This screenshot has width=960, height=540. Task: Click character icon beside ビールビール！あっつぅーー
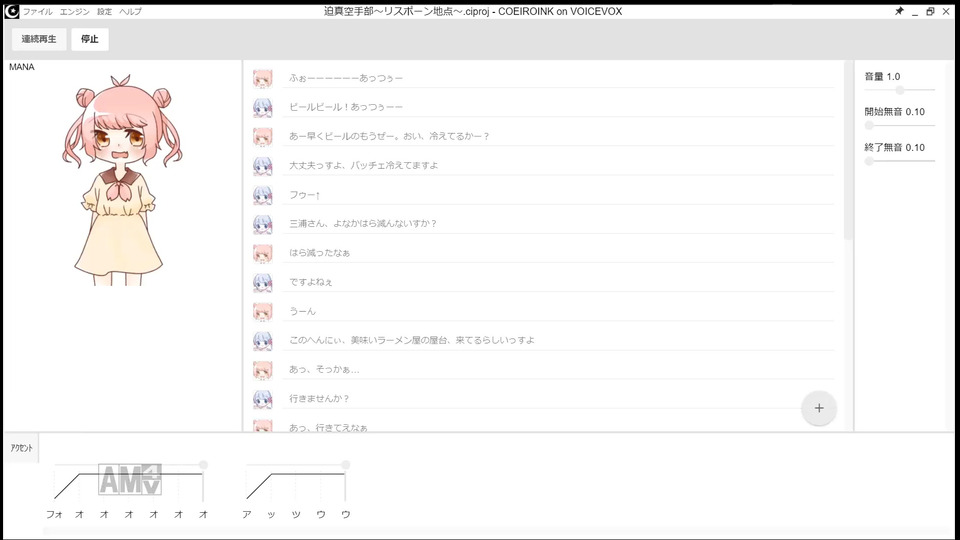(263, 108)
